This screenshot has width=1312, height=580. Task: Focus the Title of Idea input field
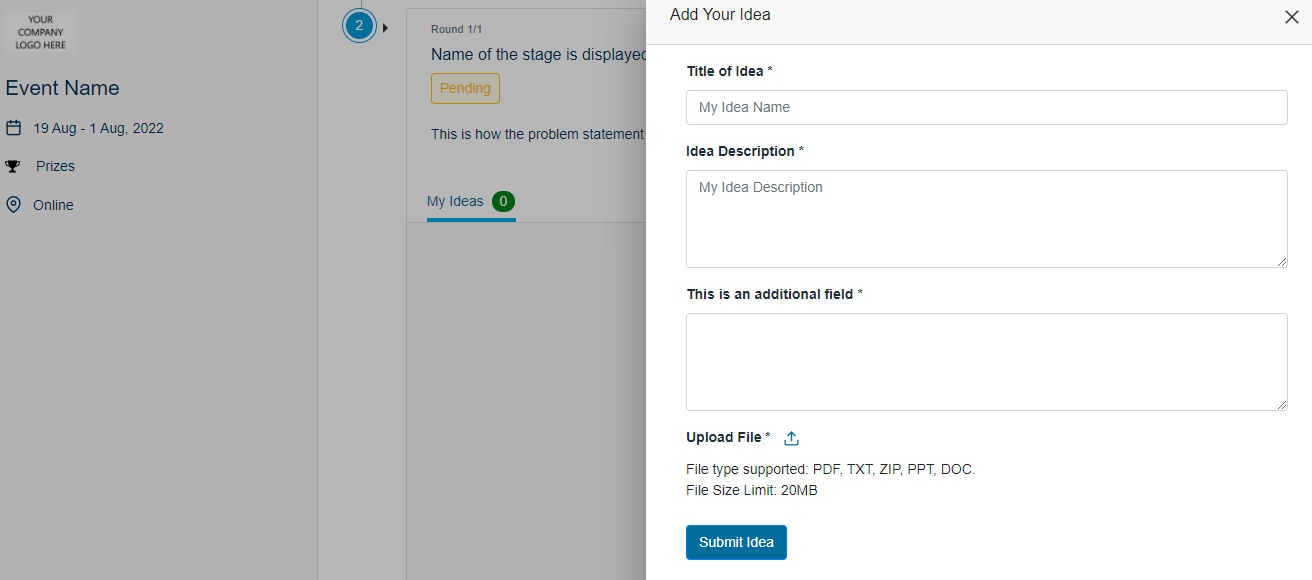(x=987, y=107)
